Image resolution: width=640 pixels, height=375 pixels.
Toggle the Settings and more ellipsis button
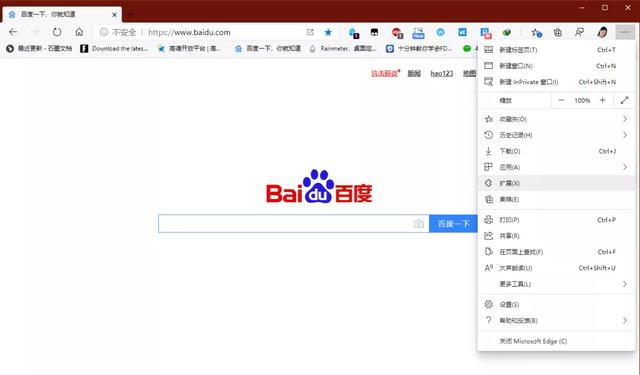click(625, 32)
